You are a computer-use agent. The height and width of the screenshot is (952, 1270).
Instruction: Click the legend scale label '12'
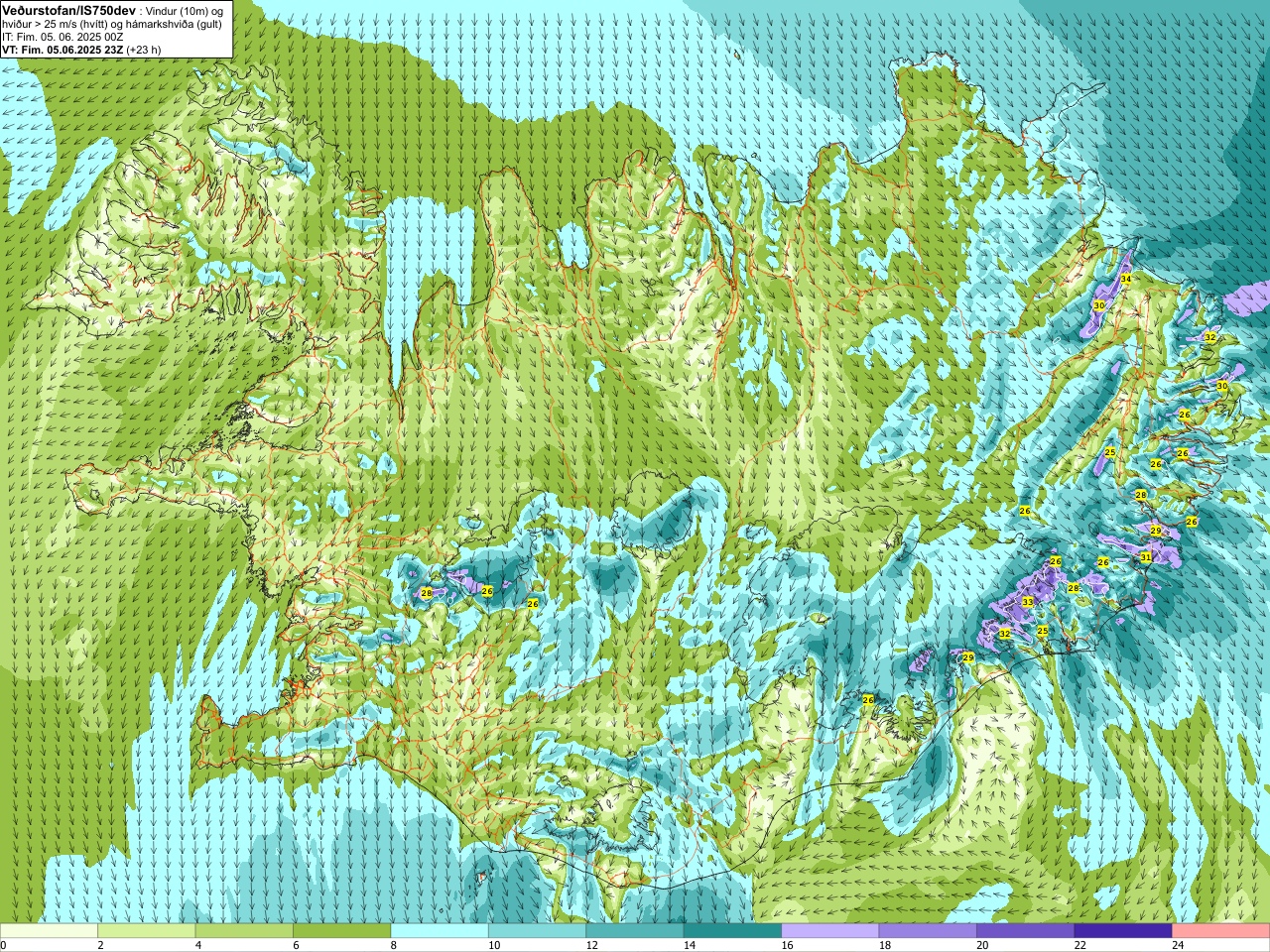tap(591, 945)
